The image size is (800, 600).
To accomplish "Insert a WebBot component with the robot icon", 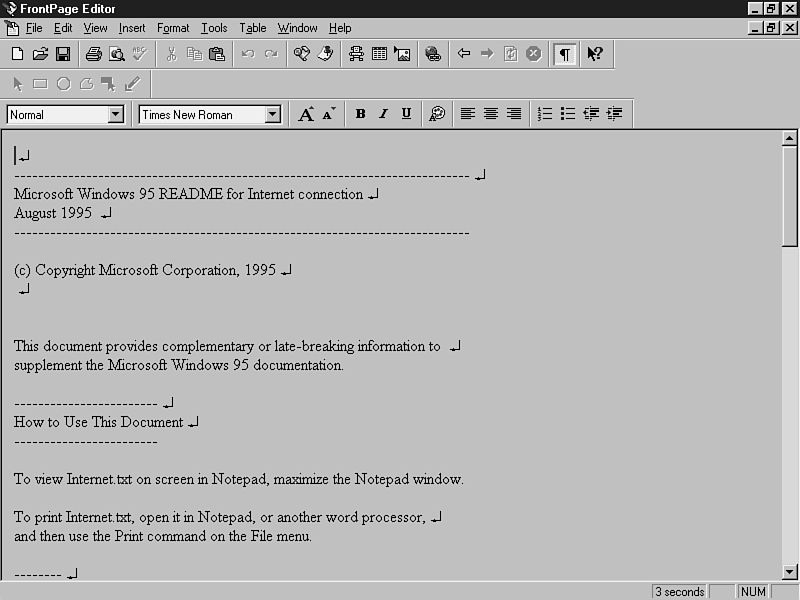I will tap(356, 54).
